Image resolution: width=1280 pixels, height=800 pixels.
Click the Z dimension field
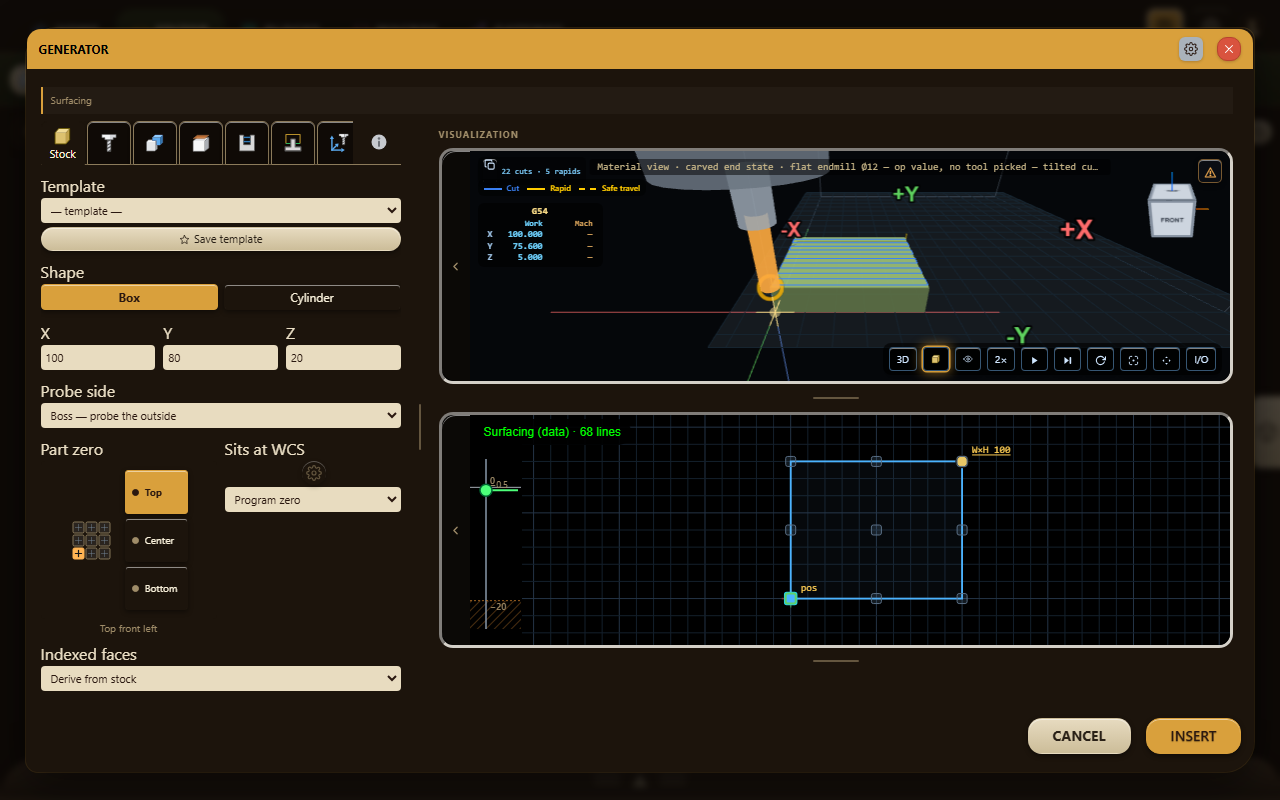click(343, 358)
